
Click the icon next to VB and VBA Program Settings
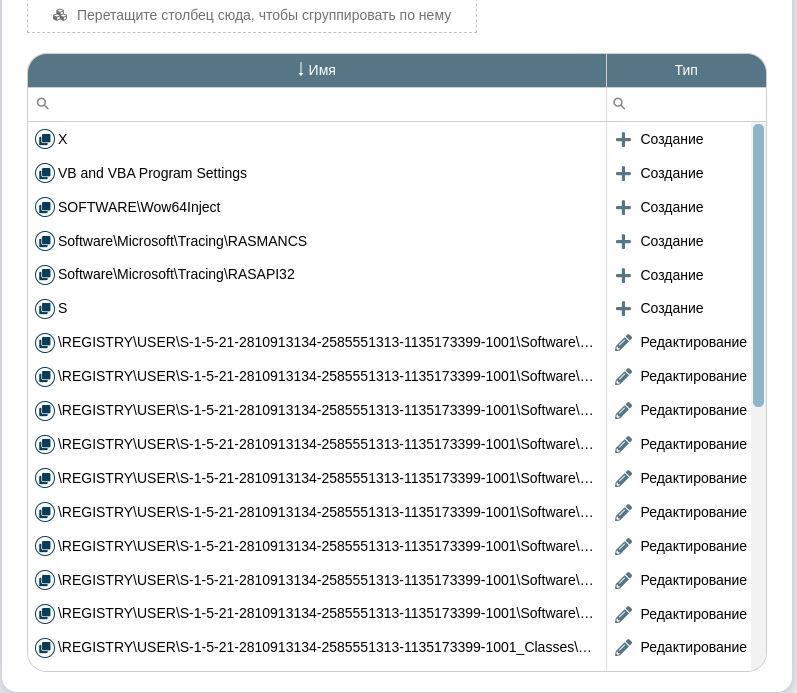(44, 173)
